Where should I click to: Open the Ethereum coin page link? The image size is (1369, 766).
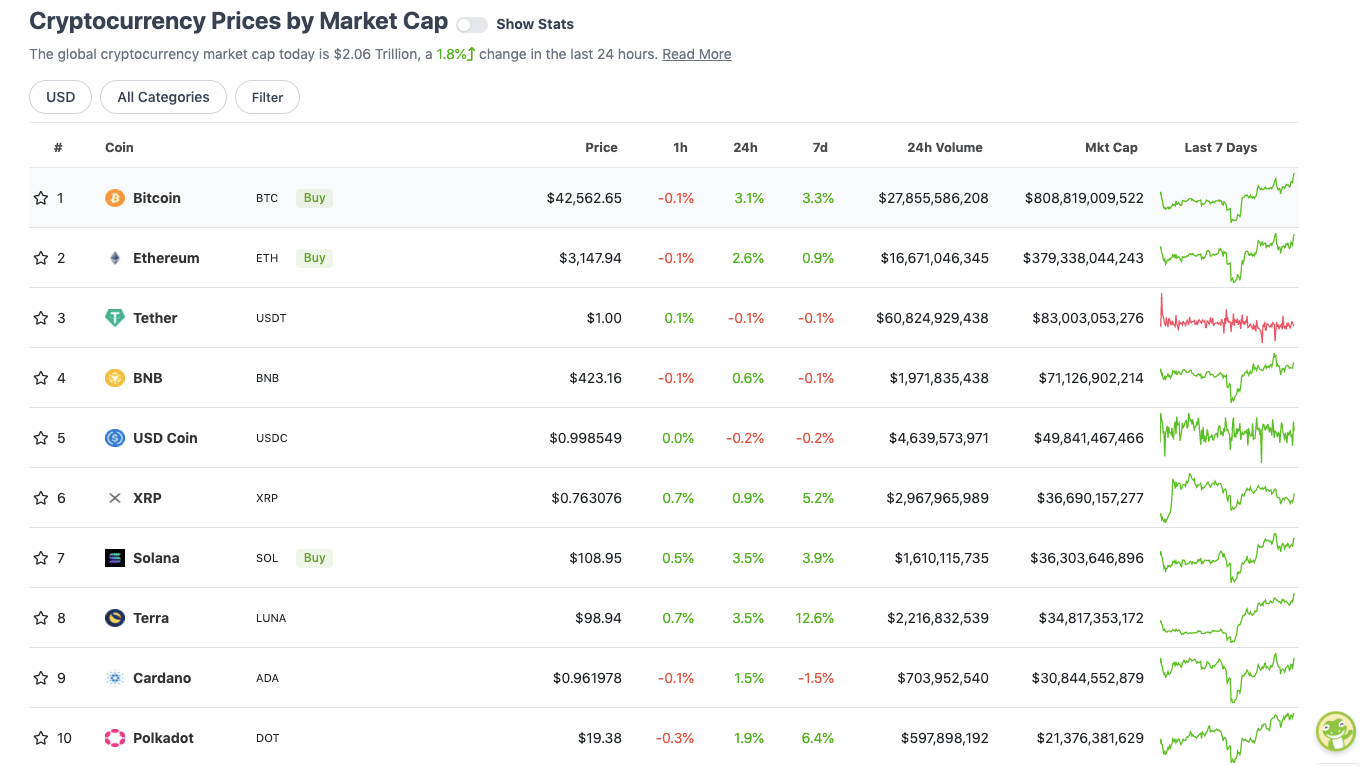pos(166,258)
